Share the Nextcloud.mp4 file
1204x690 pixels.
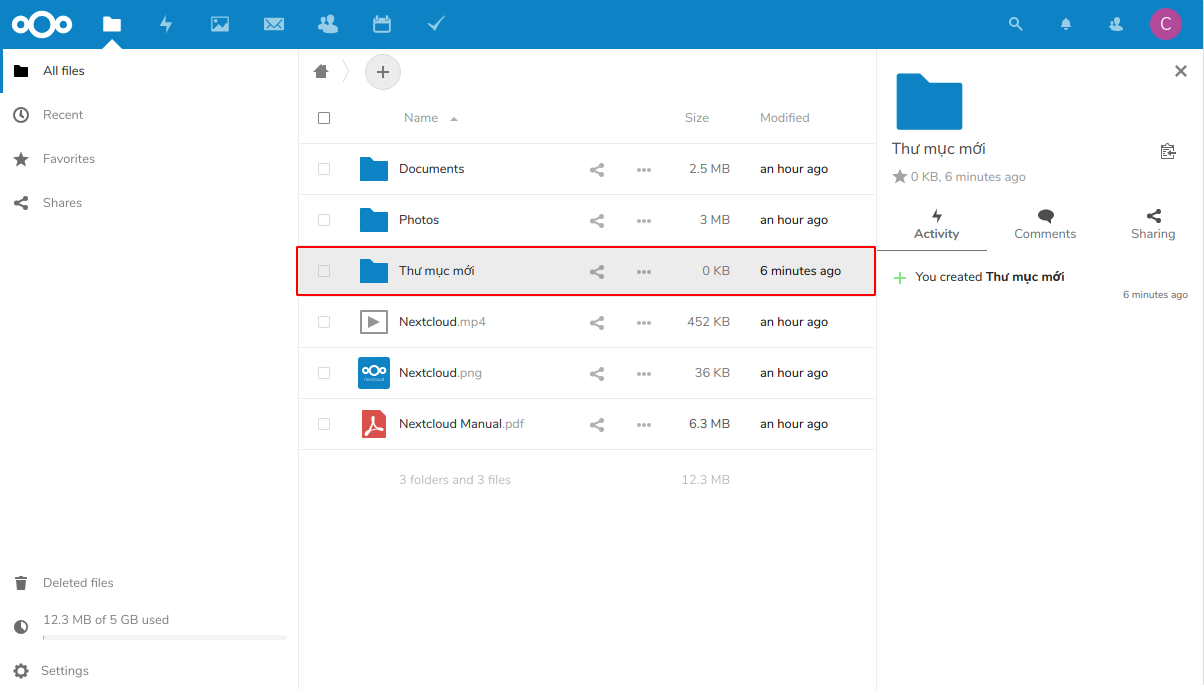point(597,323)
